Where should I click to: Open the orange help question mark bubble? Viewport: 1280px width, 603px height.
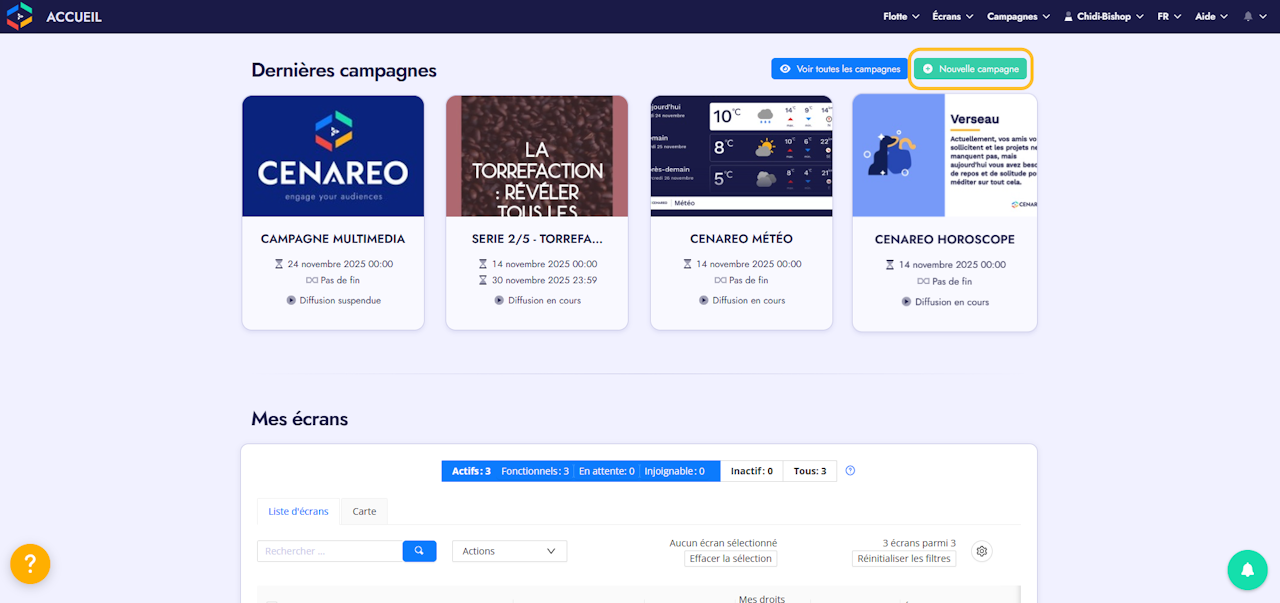tap(30, 563)
